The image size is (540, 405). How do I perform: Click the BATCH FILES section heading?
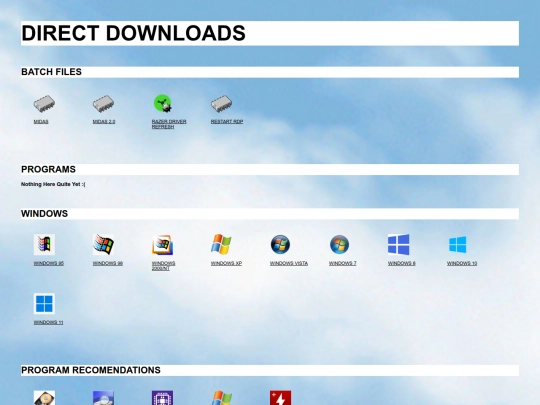point(51,72)
